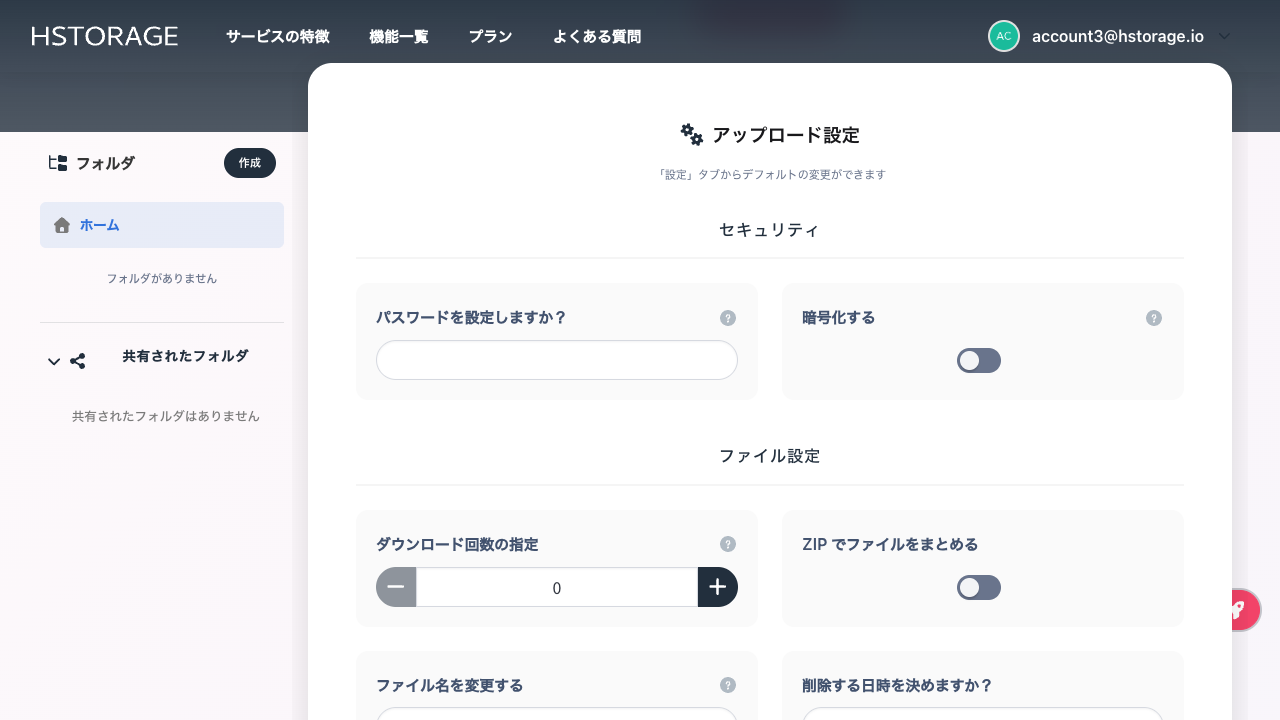Click the アップロード設定 title
Image resolution: width=1280 pixels, height=720 pixels.
coord(786,135)
